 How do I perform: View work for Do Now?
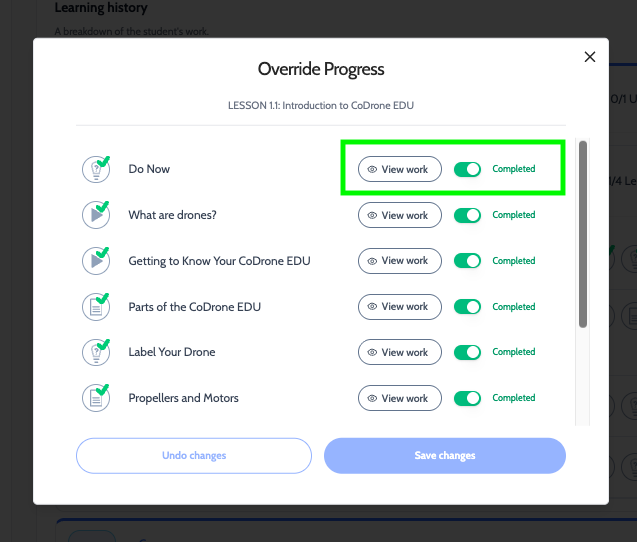400,169
